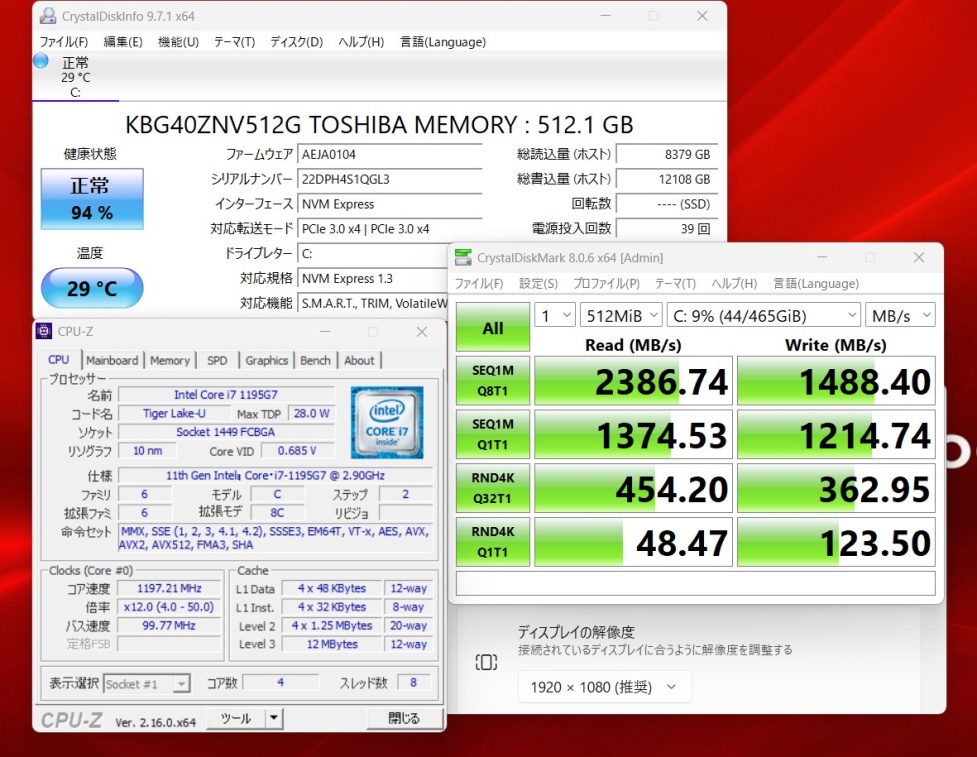Open the 512MiB test size dropdown
Screen dimensions: 977x757
(x=621, y=315)
